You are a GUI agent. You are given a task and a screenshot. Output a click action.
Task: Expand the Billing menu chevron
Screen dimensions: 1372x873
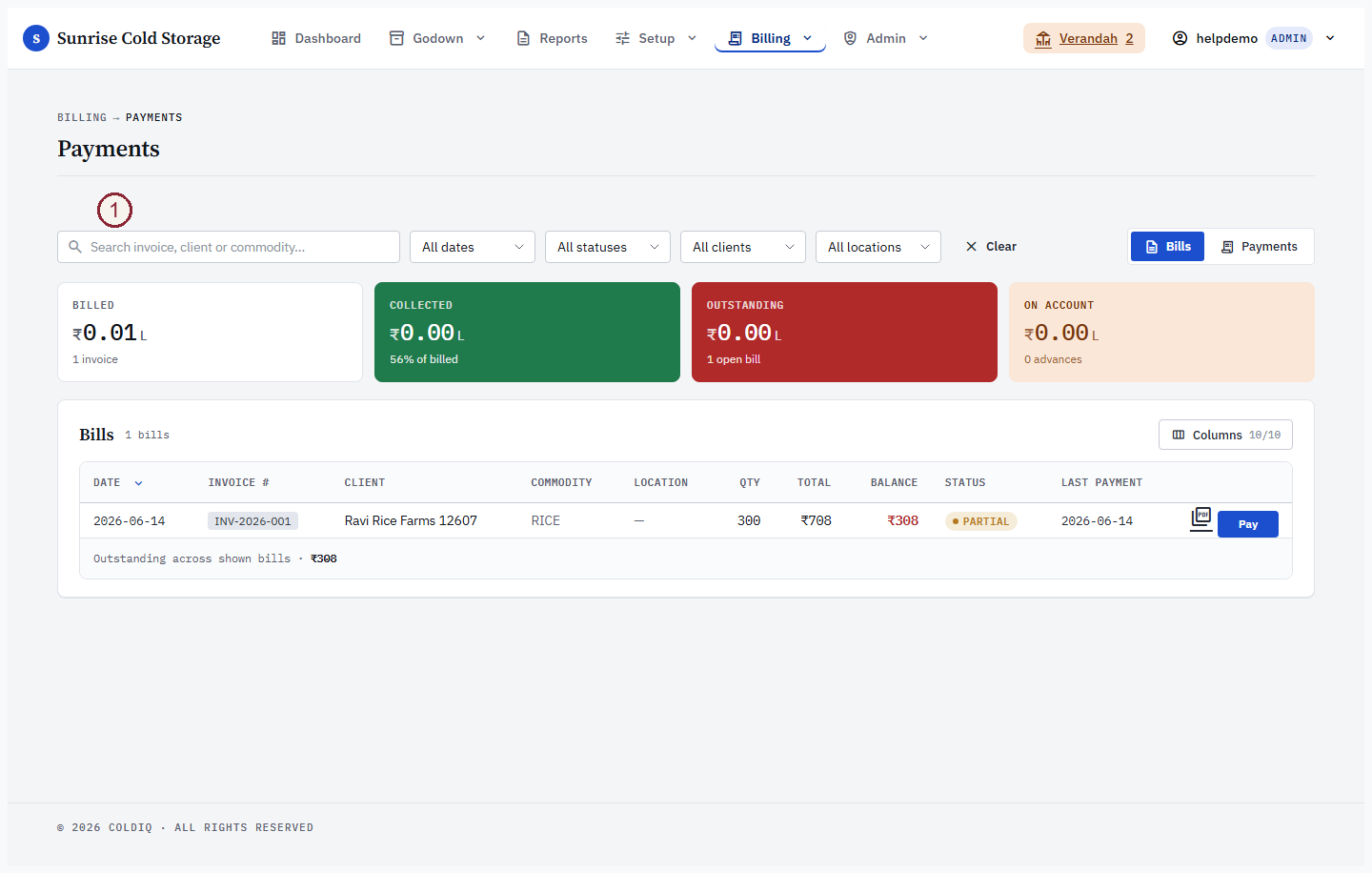click(x=807, y=38)
